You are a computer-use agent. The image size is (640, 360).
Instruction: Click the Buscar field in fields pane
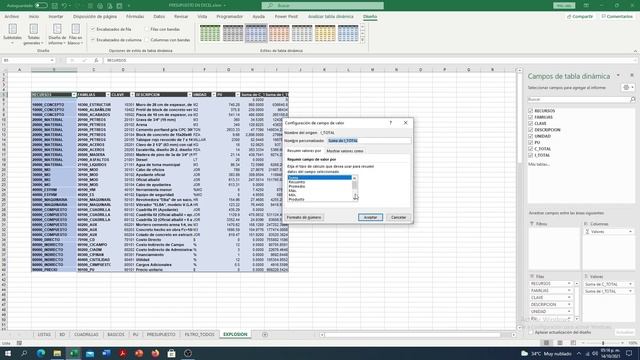(578, 99)
